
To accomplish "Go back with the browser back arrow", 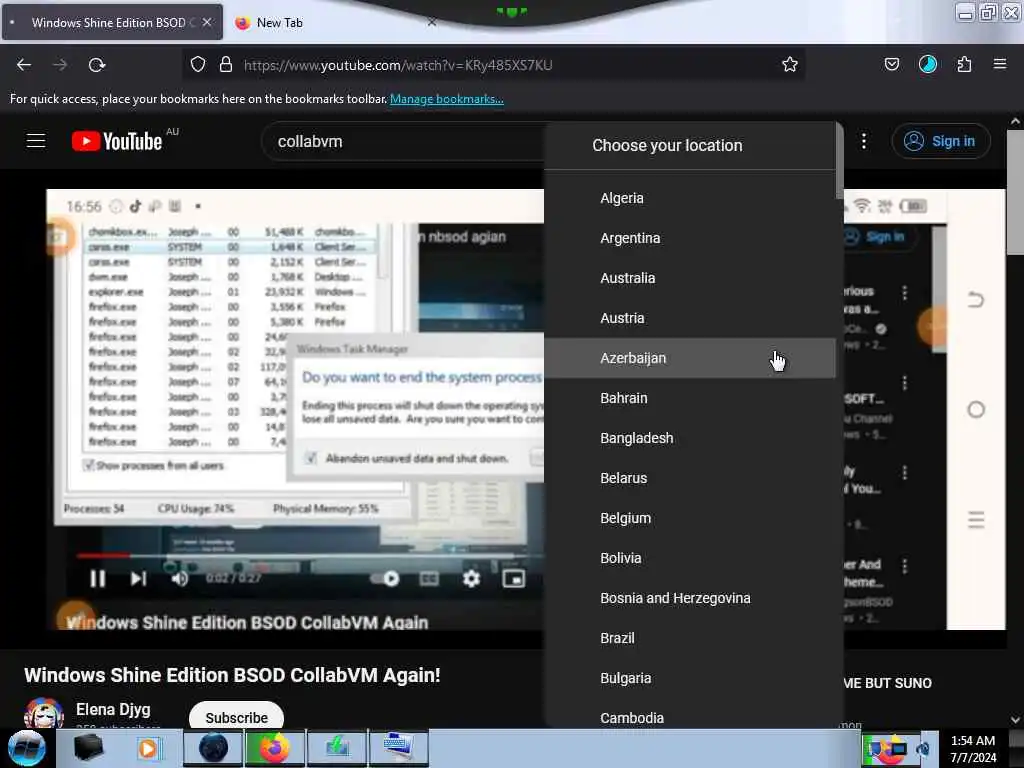I will coord(24,65).
